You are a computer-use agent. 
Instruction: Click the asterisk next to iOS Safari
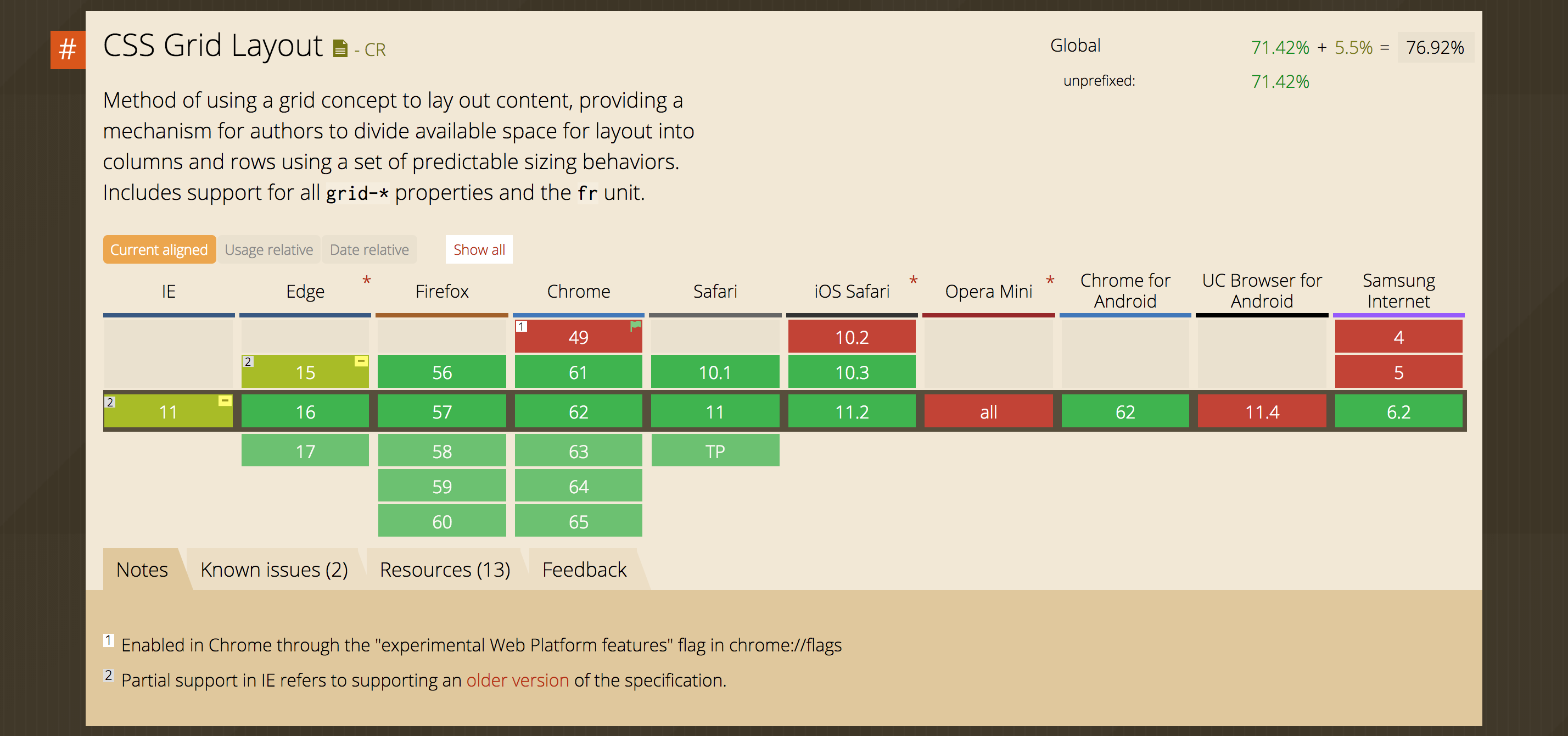click(913, 281)
